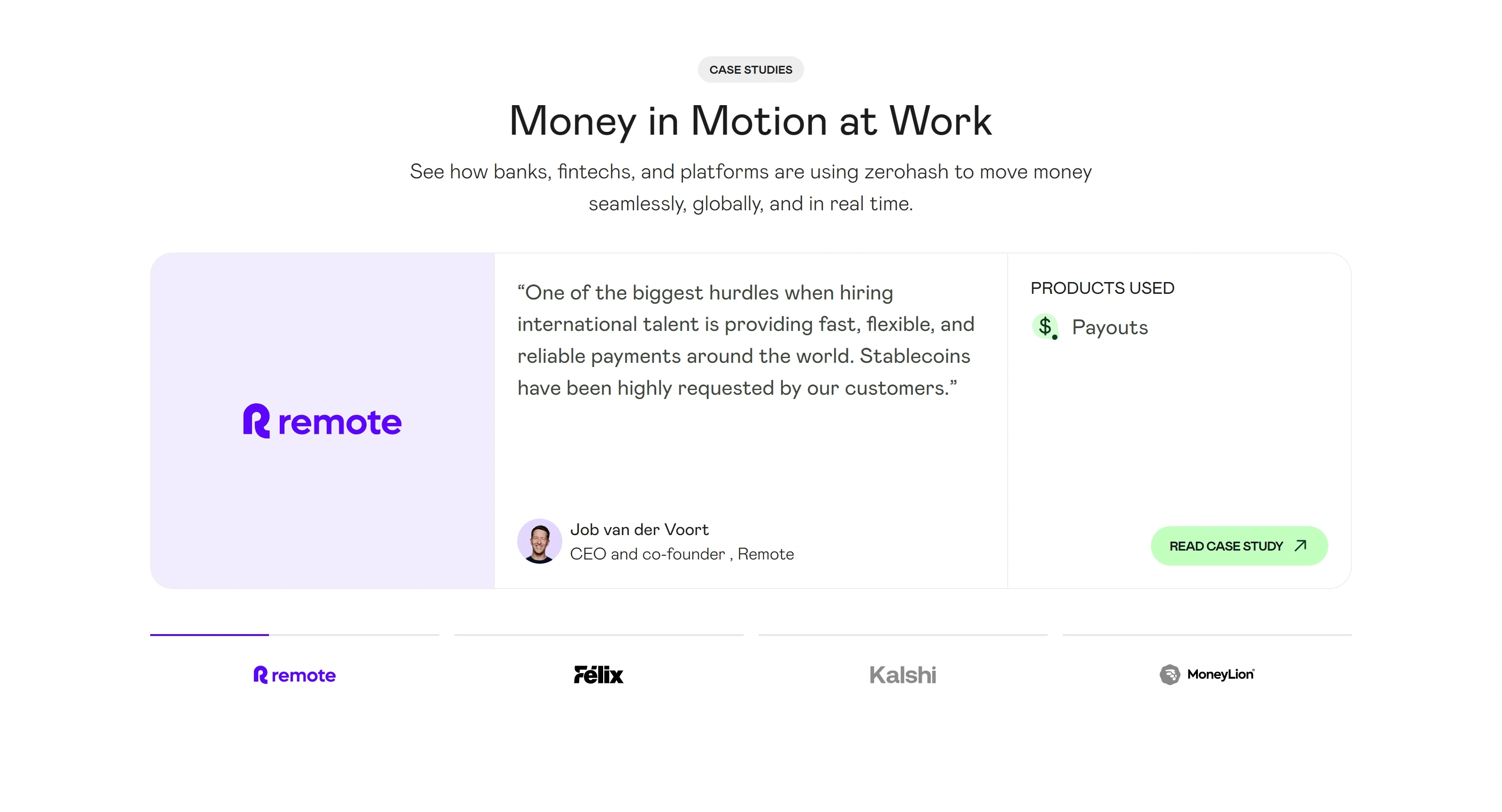This screenshot has width=1502, height=812.
Task: Click the purple R icon in bottom remote tab
Action: [x=261, y=675]
